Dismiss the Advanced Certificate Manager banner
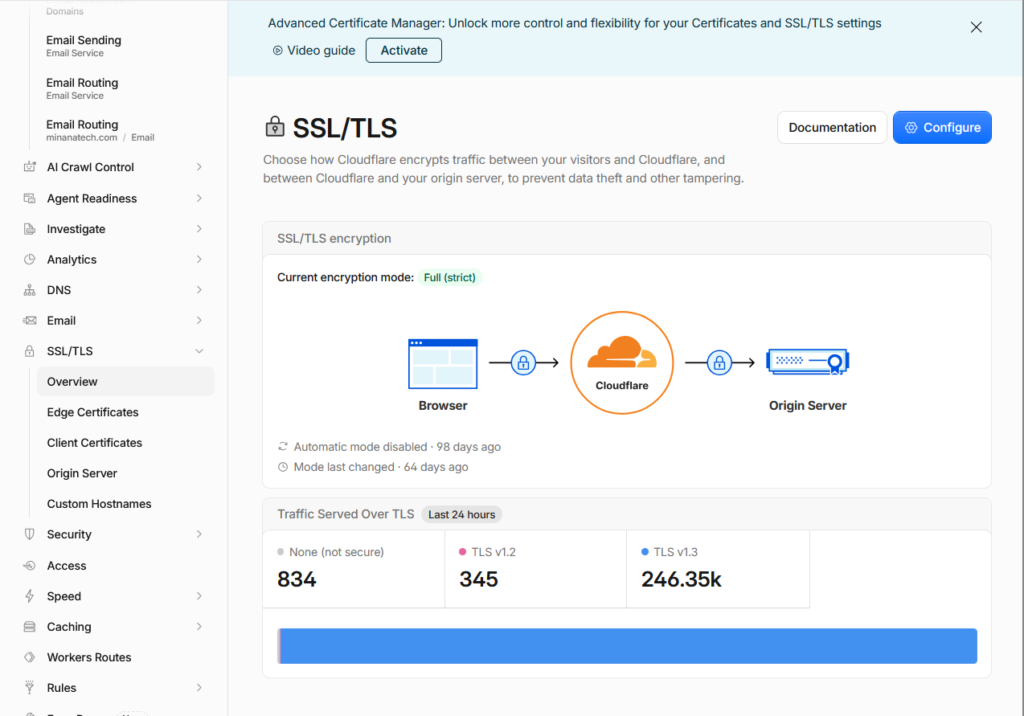 coord(976,27)
